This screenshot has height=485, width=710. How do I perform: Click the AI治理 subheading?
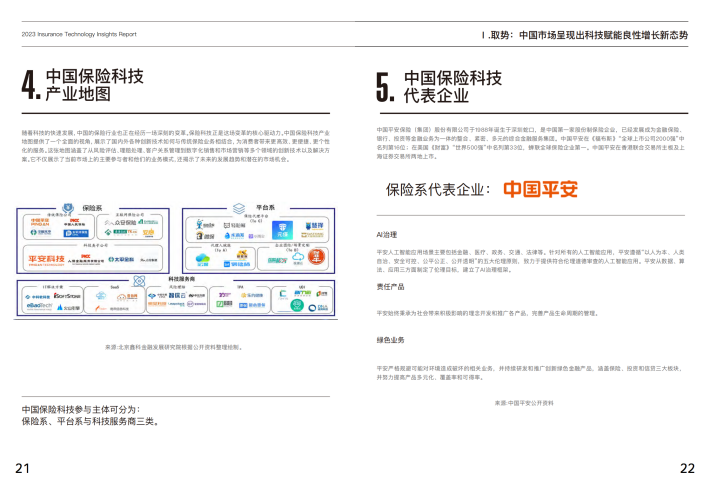tap(387, 235)
